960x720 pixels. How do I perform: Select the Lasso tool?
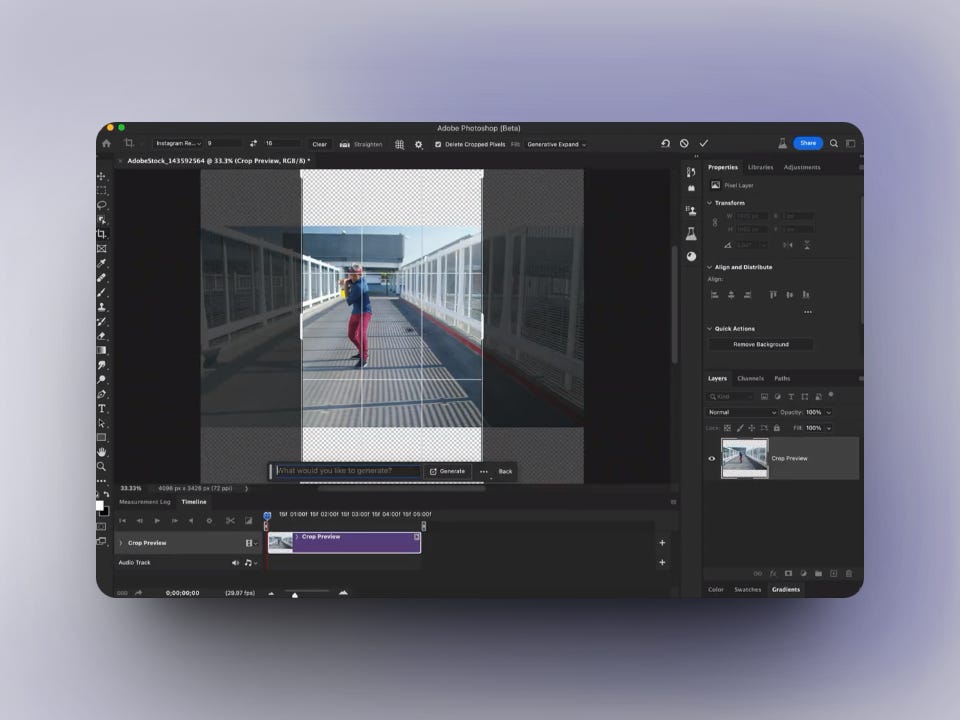tap(102, 205)
